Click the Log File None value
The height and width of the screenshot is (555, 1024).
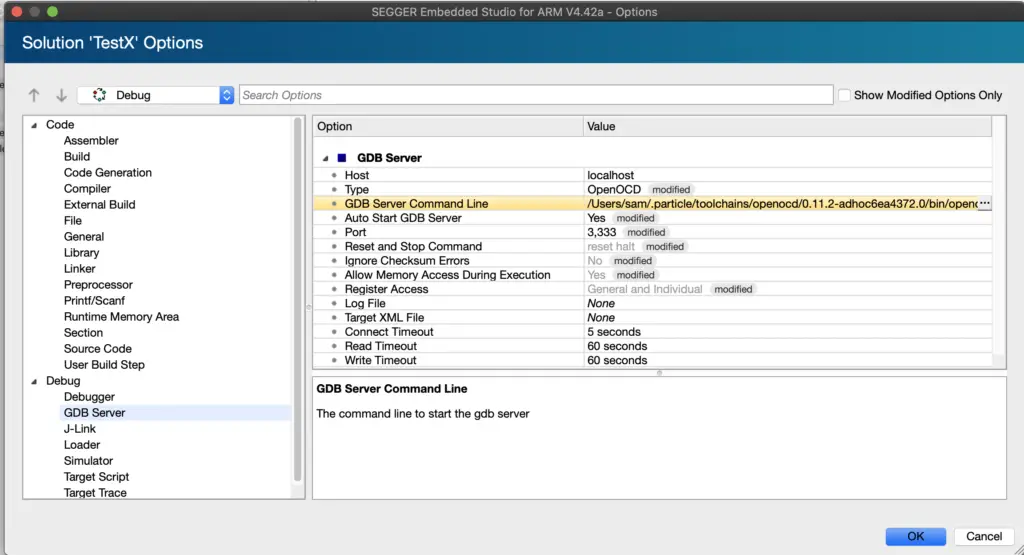pos(601,304)
